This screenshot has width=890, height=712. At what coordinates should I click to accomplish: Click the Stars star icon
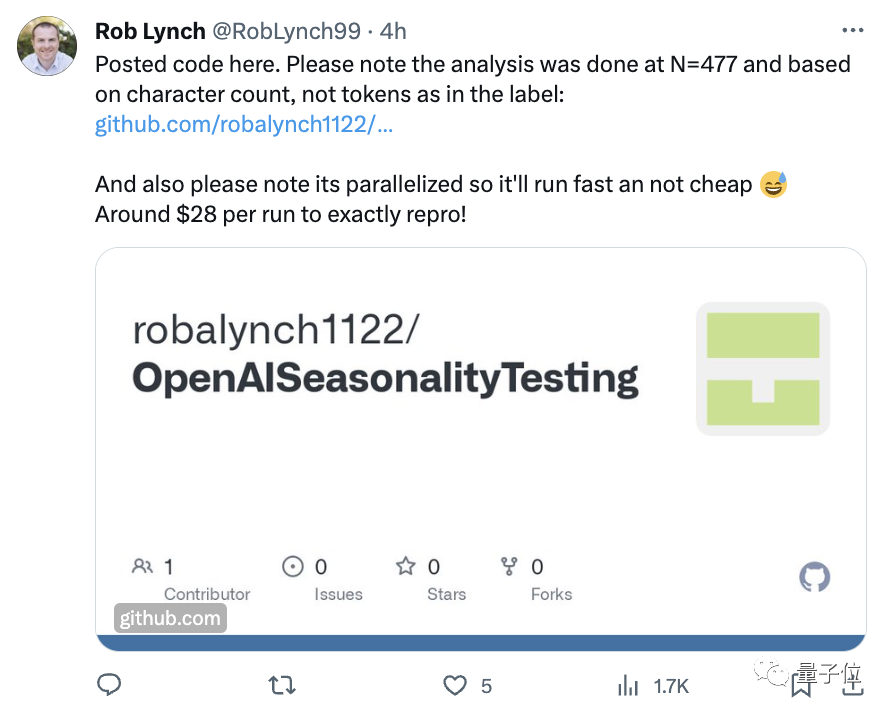pyautogui.click(x=406, y=566)
